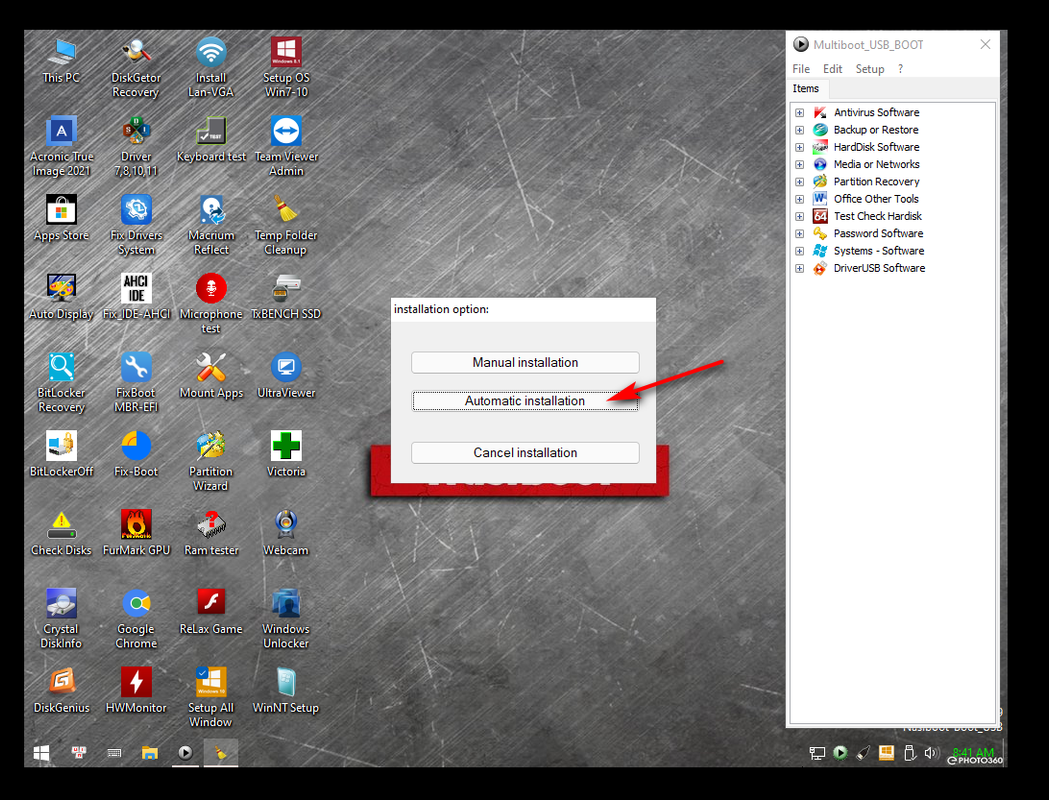Expand Antivirus Software tree node

799,112
